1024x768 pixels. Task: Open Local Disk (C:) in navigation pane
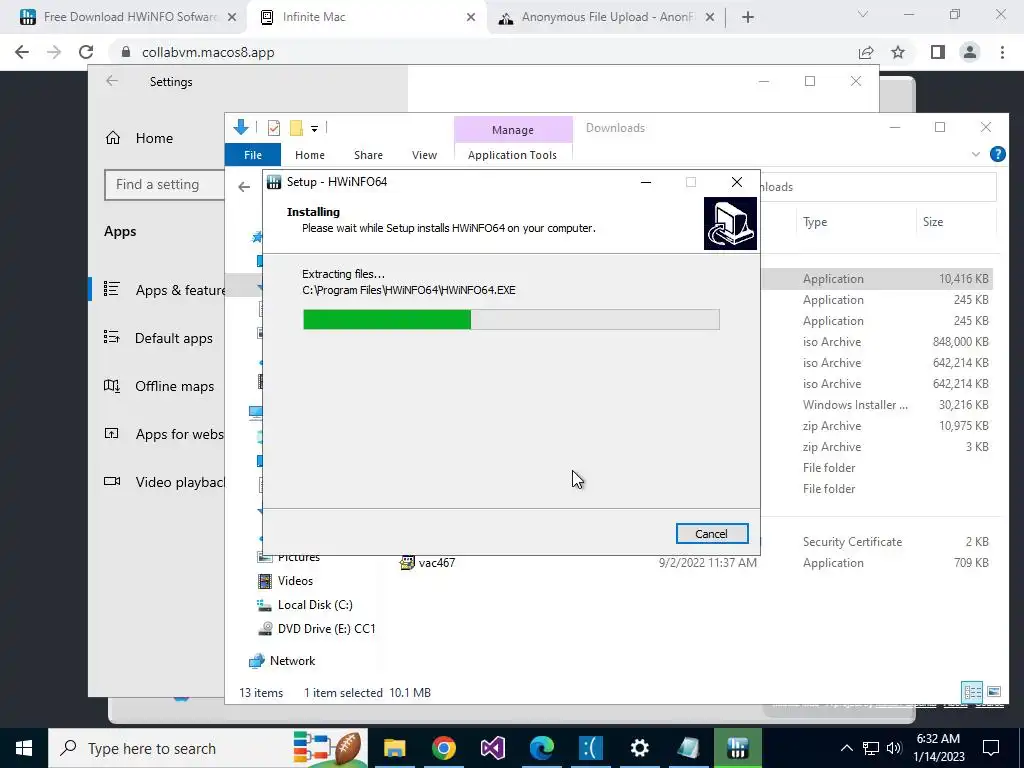click(x=315, y=605)
